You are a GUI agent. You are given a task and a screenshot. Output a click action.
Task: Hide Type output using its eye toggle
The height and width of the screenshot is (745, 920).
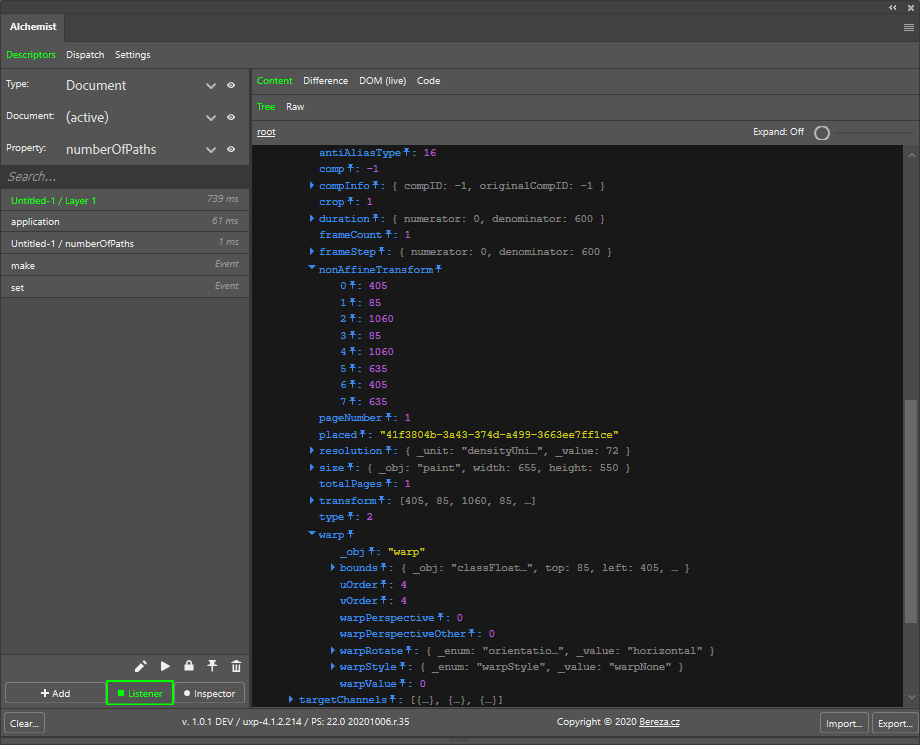[231, 85]
